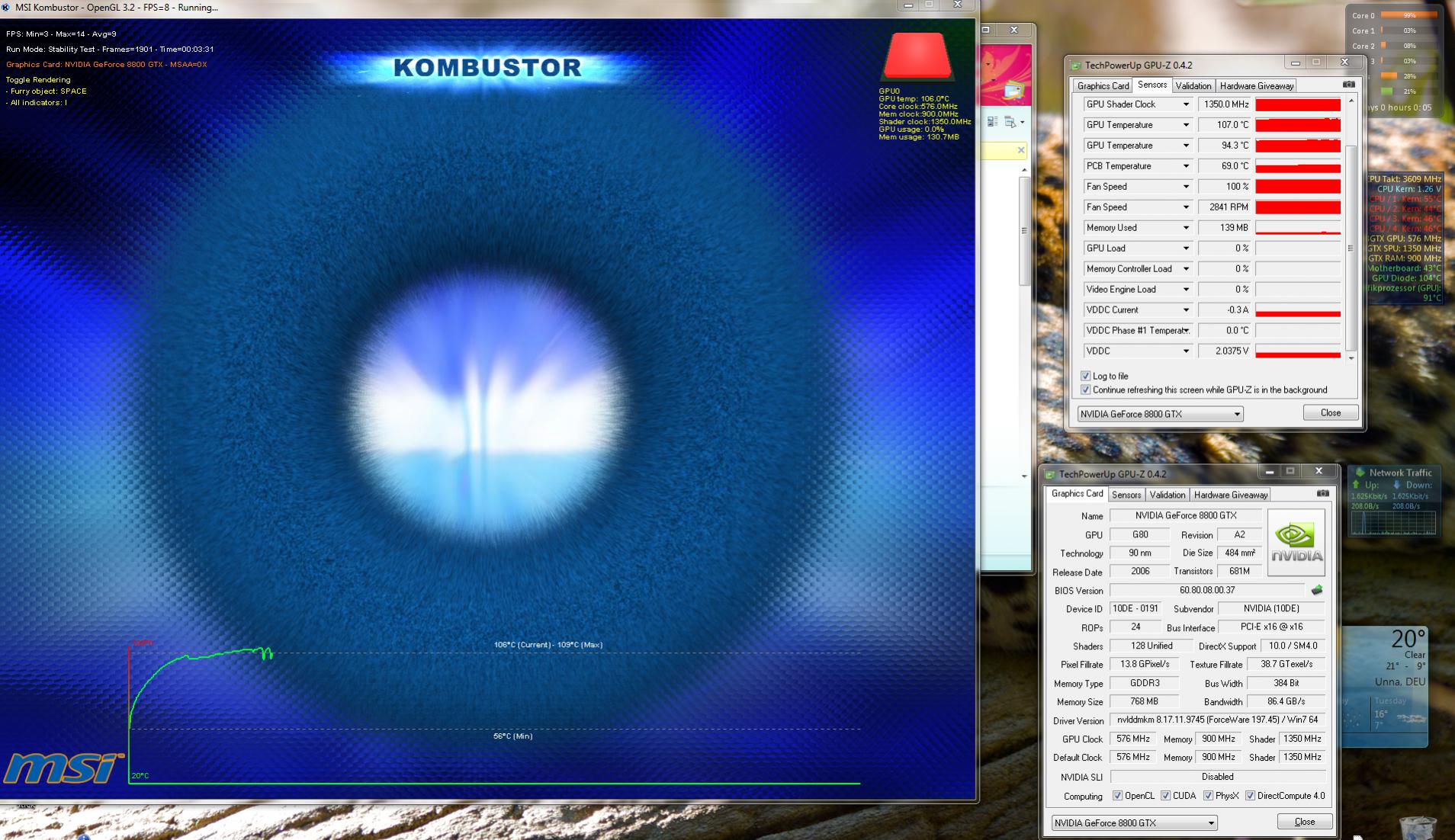Toggle the CUDA checkbox
1455x840 pixels.
pyautogui.click(x=1165, y=796)
